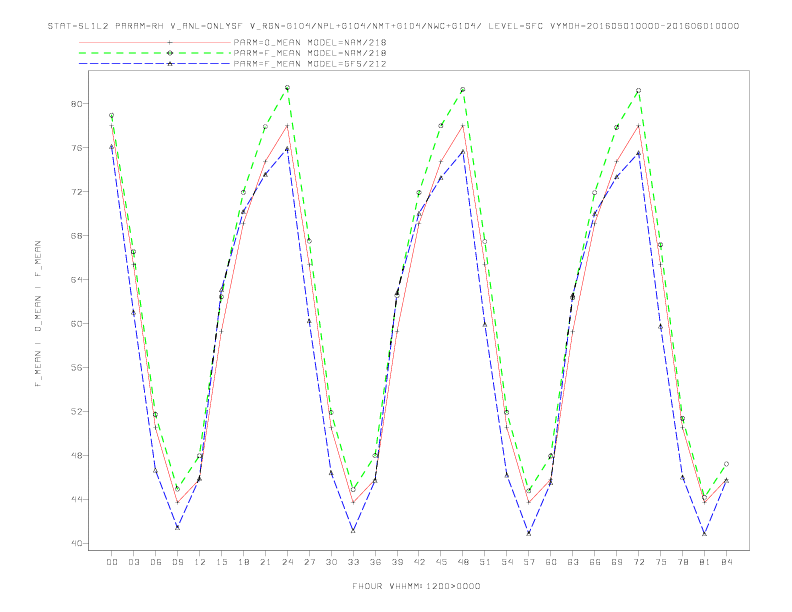Click x-axis tick label 06
The width and height of the screenshot is (792, 612).
click(x=156, y=562)
